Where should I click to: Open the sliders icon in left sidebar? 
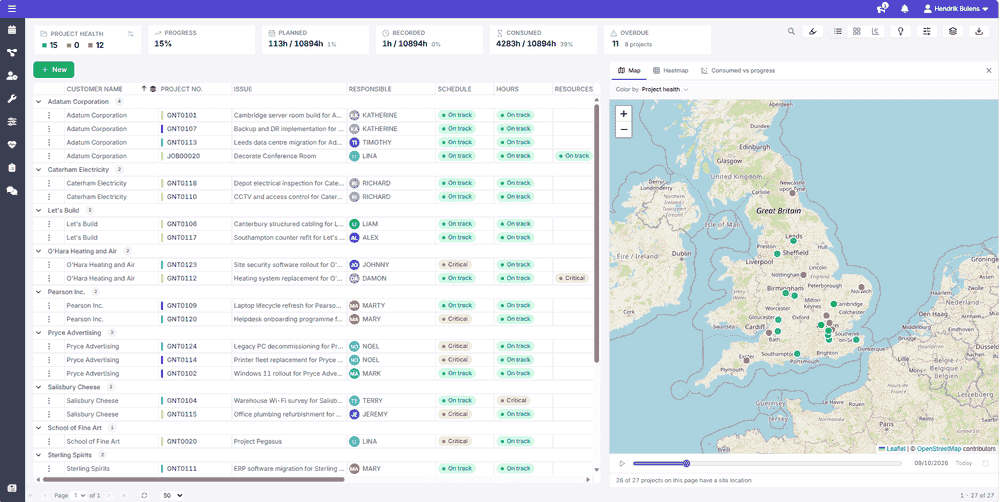12,122
